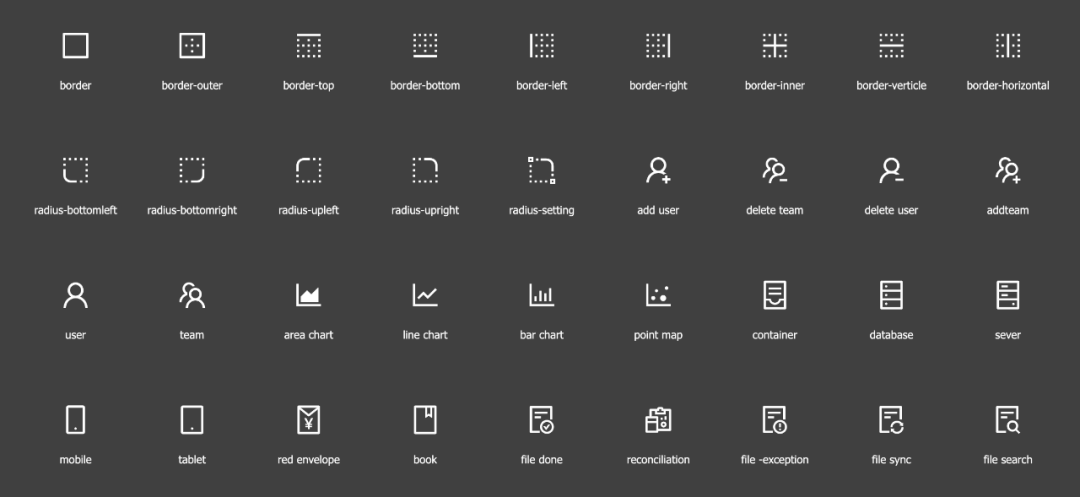Click the "area chart" text label
This screenshot has height=497, width=1080.
(309, 335)
